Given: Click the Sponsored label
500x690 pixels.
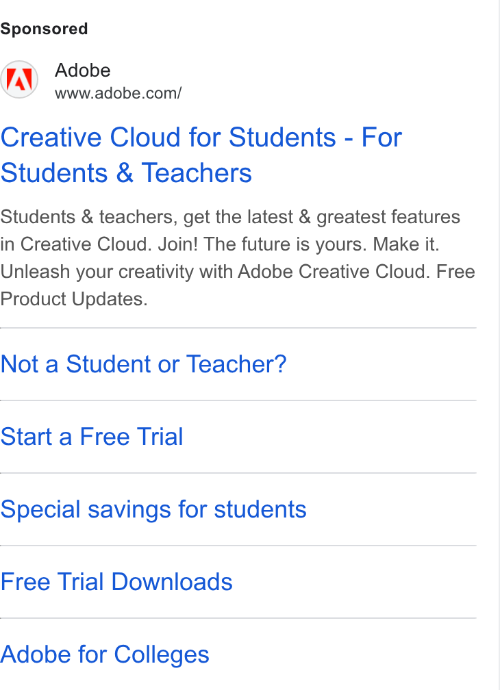Looking at the screenshot, I should click(44, 29).
